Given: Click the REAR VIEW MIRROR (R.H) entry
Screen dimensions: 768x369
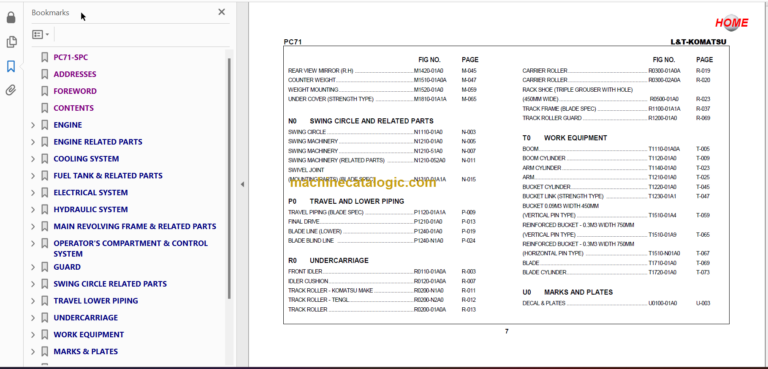Looking at the screenshot, I should point(382,71).
